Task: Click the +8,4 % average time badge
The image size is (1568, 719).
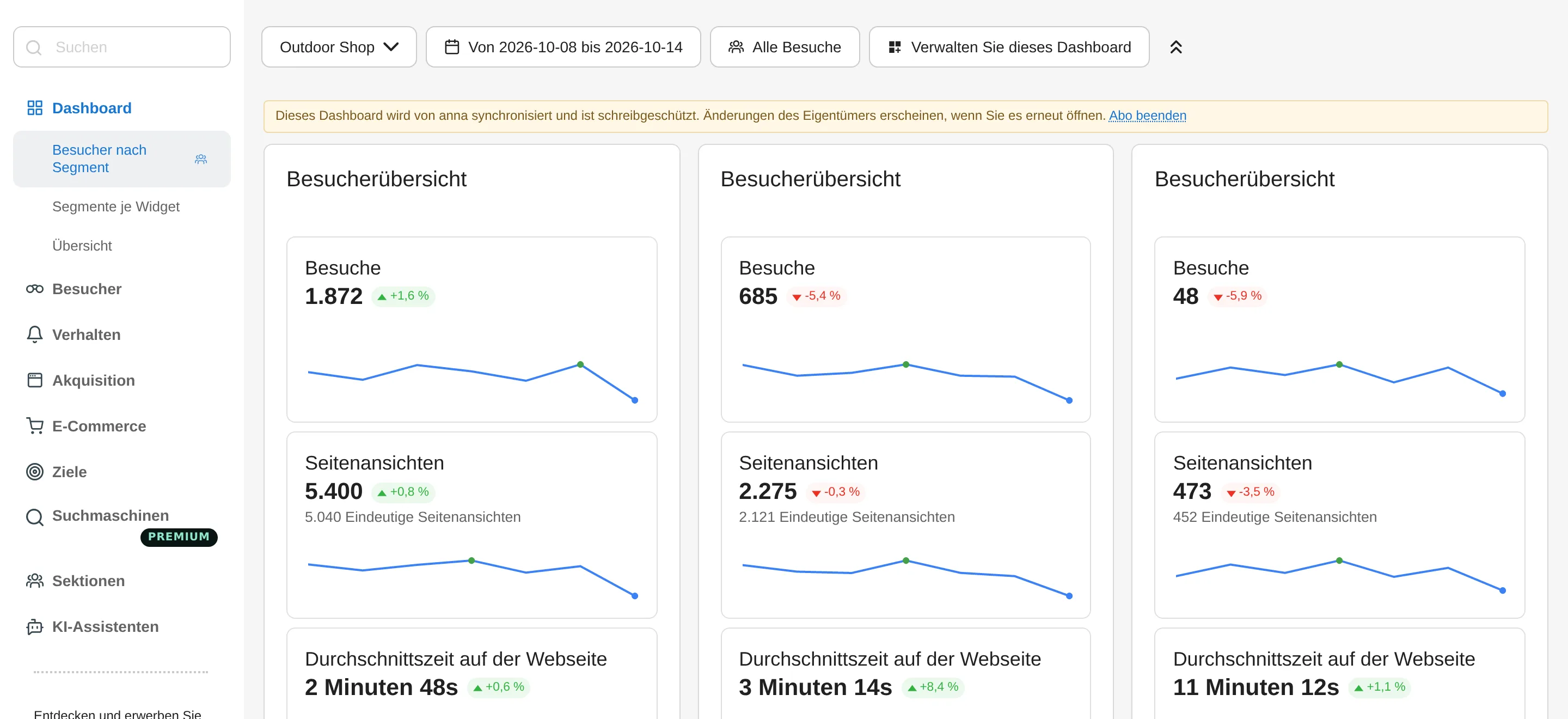Action: (x=933, y=687)
